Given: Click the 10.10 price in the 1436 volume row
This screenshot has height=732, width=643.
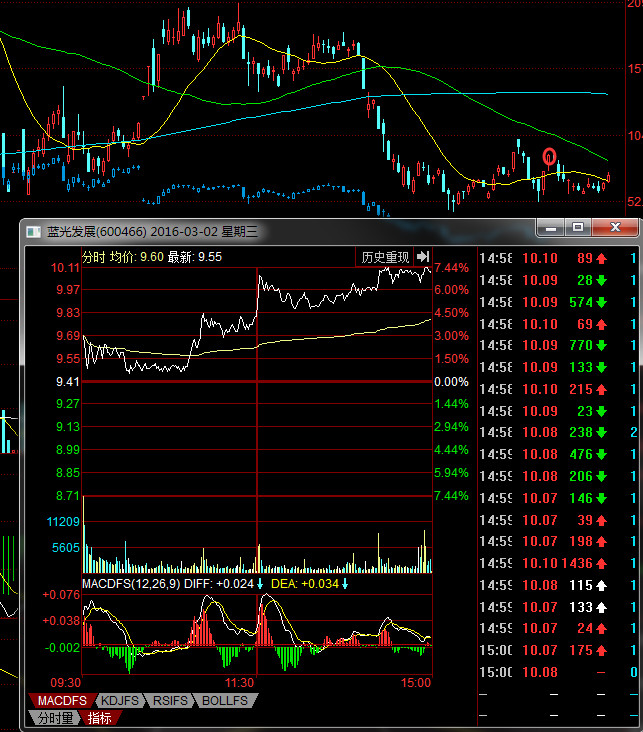Looking at the screenshot, I should point(540,563).
